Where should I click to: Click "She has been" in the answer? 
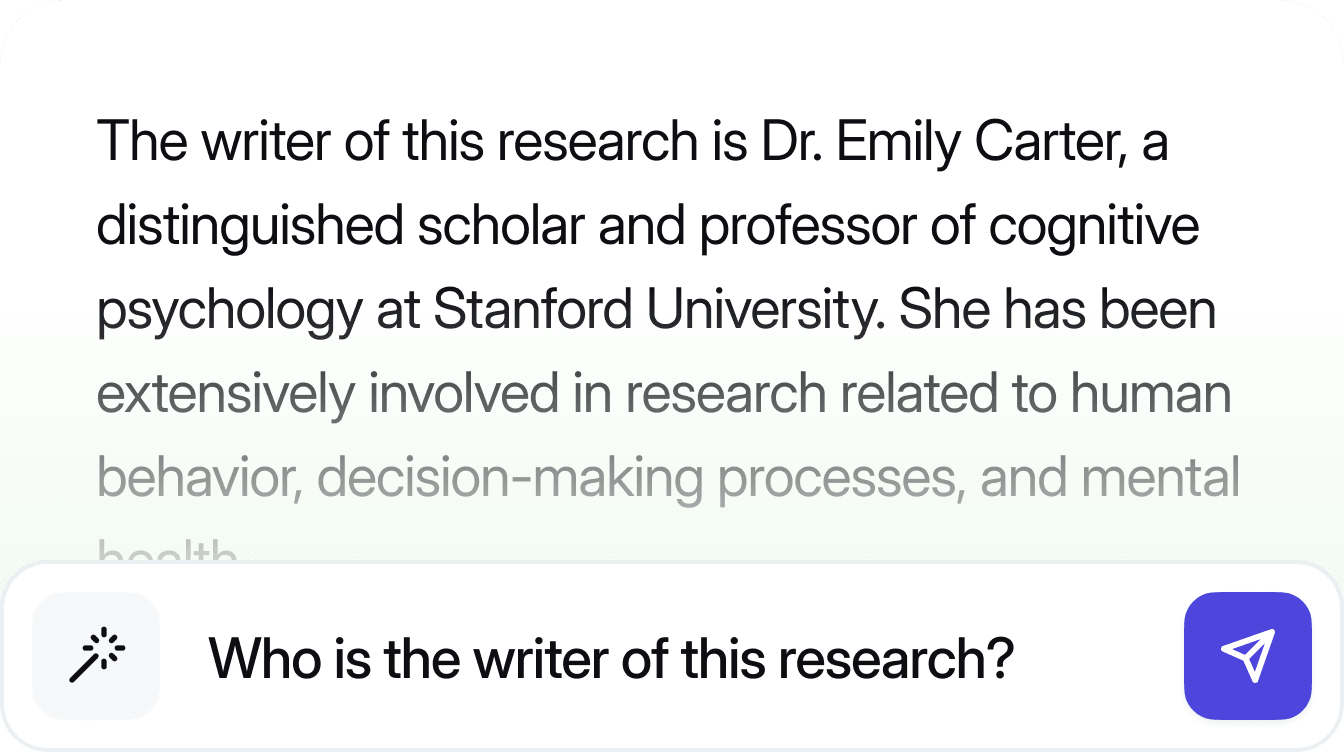click(x=1057, y=310)
